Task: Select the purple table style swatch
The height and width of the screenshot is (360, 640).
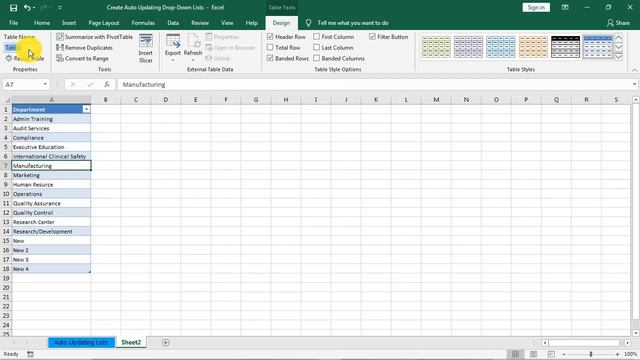Action: pyautogui.click(x=468, y=47)
